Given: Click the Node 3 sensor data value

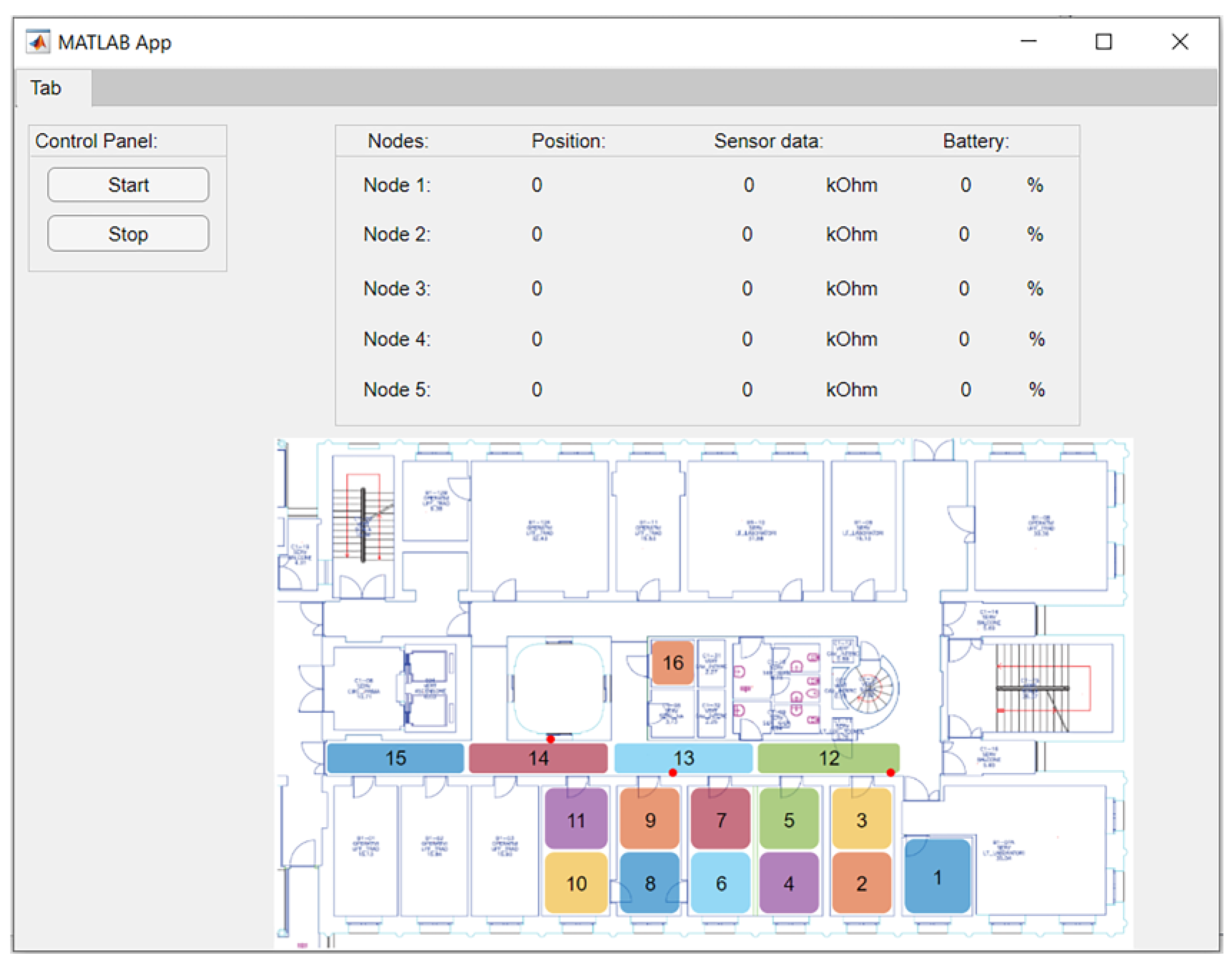Looking at the screenshot, I should (x=748, y=289).
